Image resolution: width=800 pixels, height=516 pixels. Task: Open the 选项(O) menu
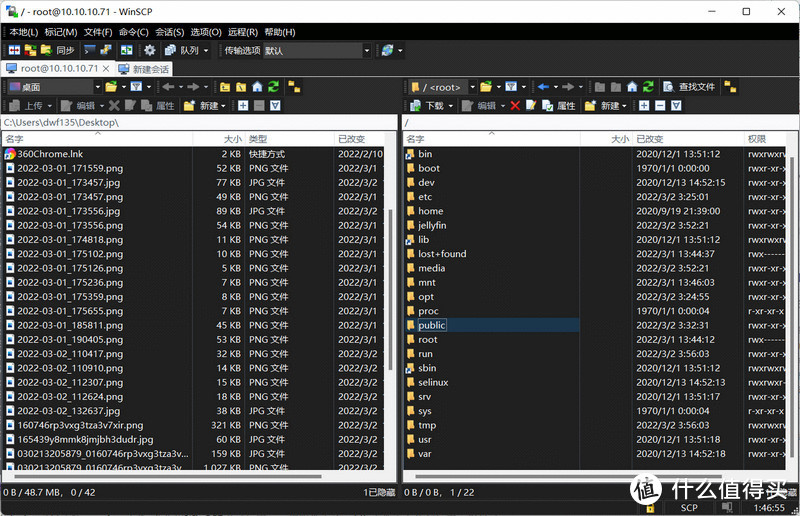[206, 32]
